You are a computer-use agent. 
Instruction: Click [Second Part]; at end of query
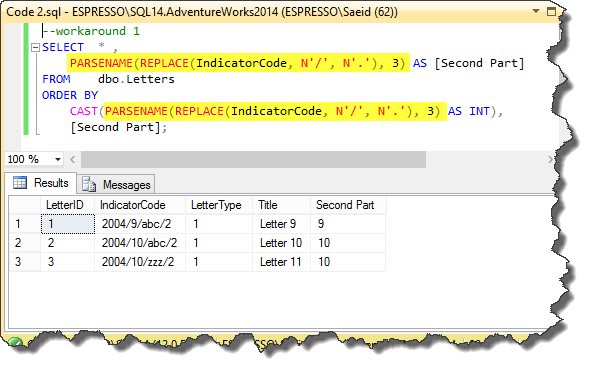click(x=118, y=127)
